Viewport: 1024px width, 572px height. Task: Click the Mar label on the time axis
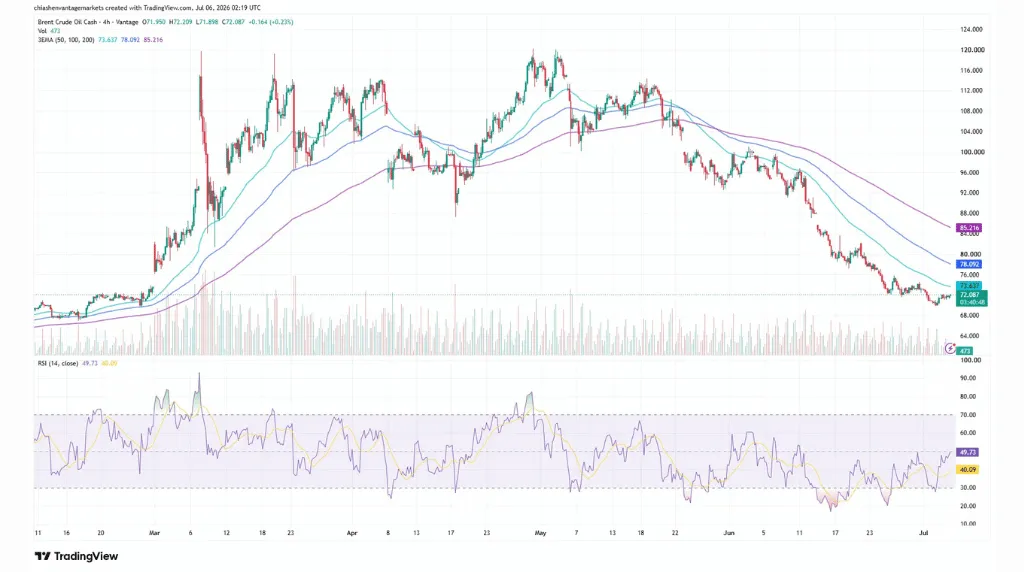tap(154, 533)
